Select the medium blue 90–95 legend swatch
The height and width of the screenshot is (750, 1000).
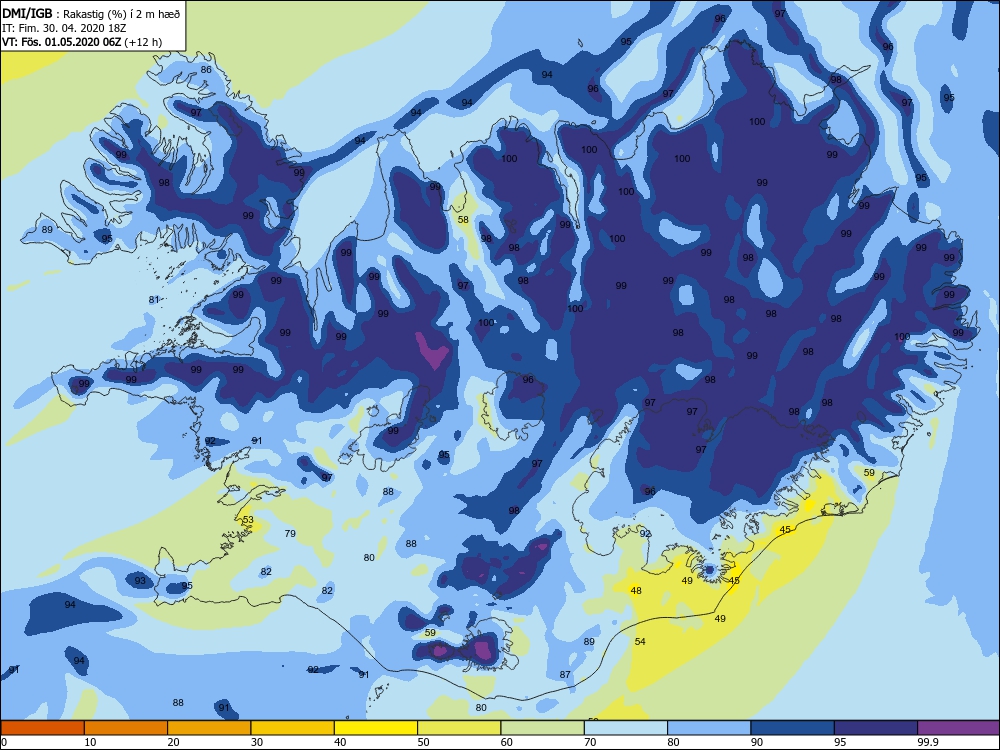coord(792,728)
